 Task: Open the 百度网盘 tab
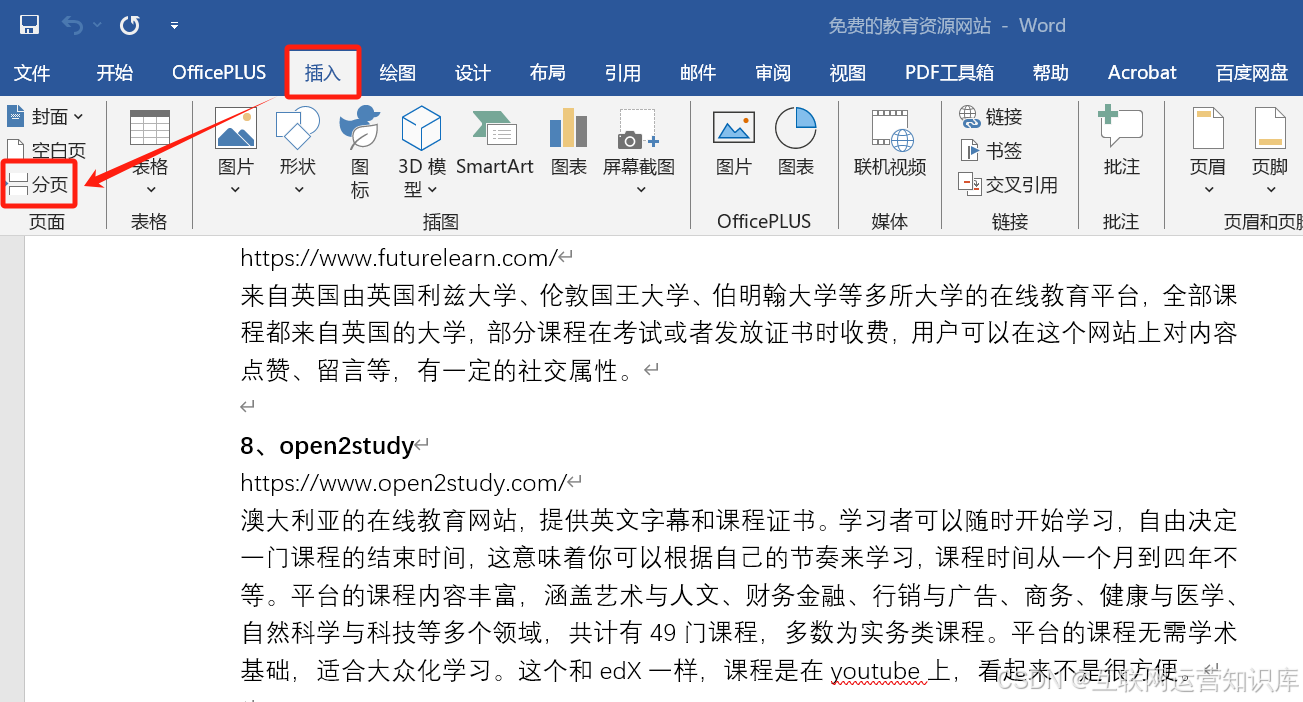click(x=1252, y=73)
